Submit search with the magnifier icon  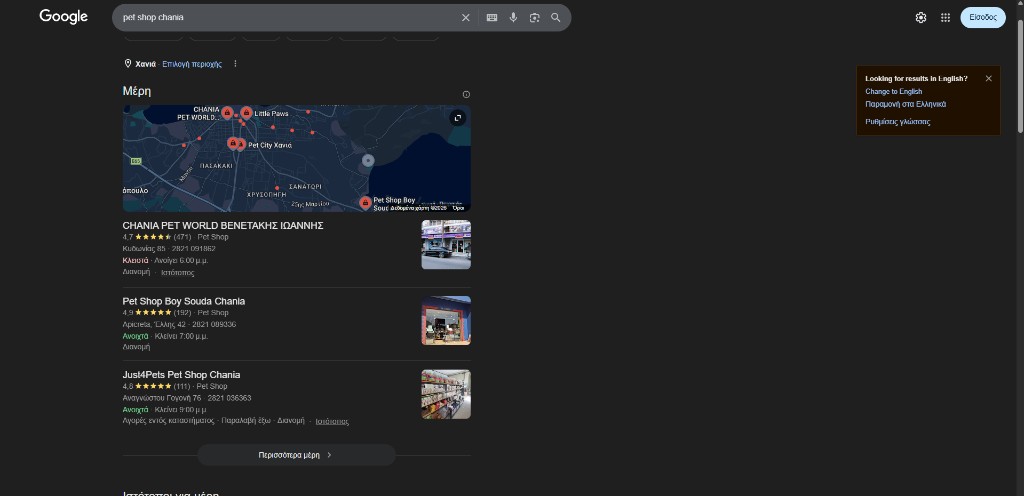point(556,18)
